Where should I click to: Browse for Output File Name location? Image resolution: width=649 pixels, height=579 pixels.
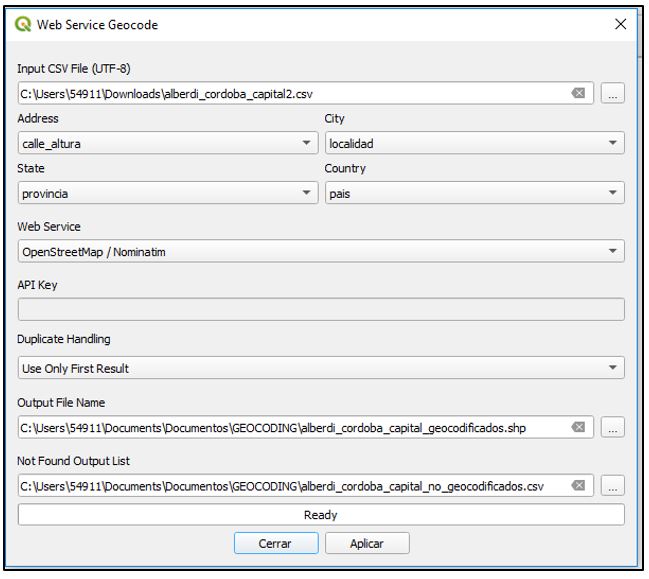tap(613, 427)
